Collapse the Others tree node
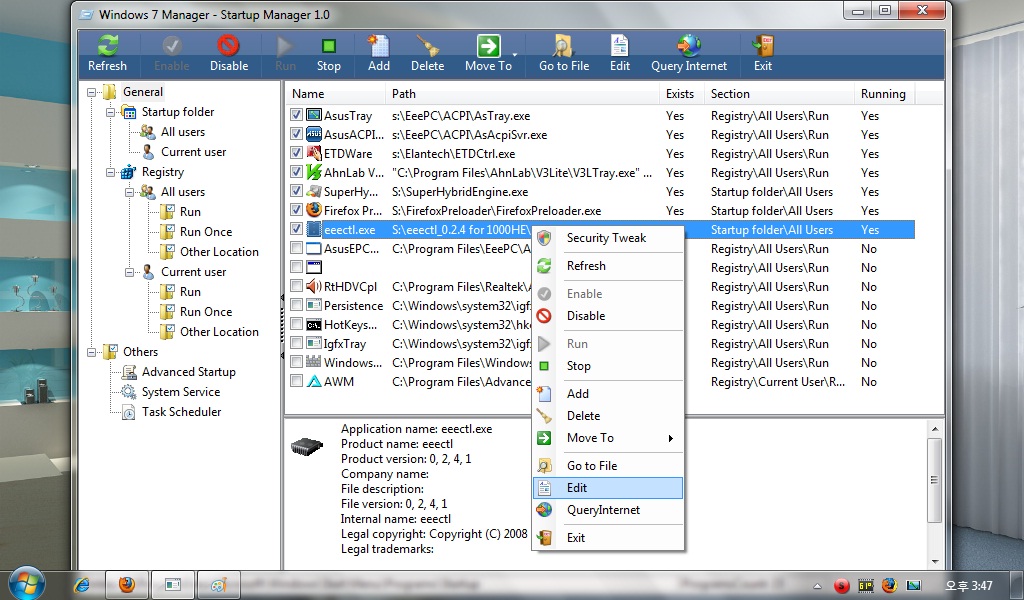 pyautogui.click(x=91, y=353)
